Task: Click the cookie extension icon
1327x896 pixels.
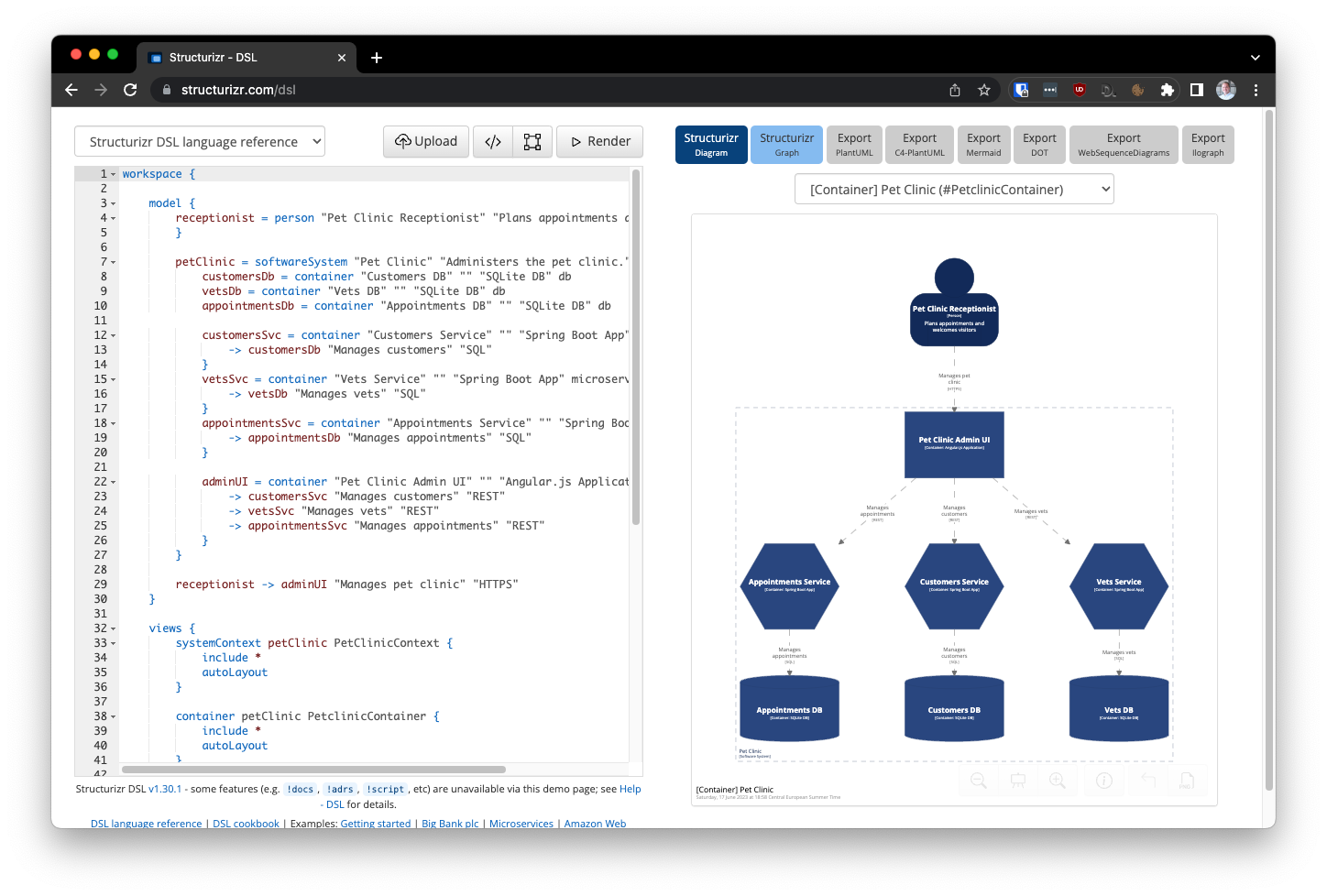Action: (x=1137, y=90)
